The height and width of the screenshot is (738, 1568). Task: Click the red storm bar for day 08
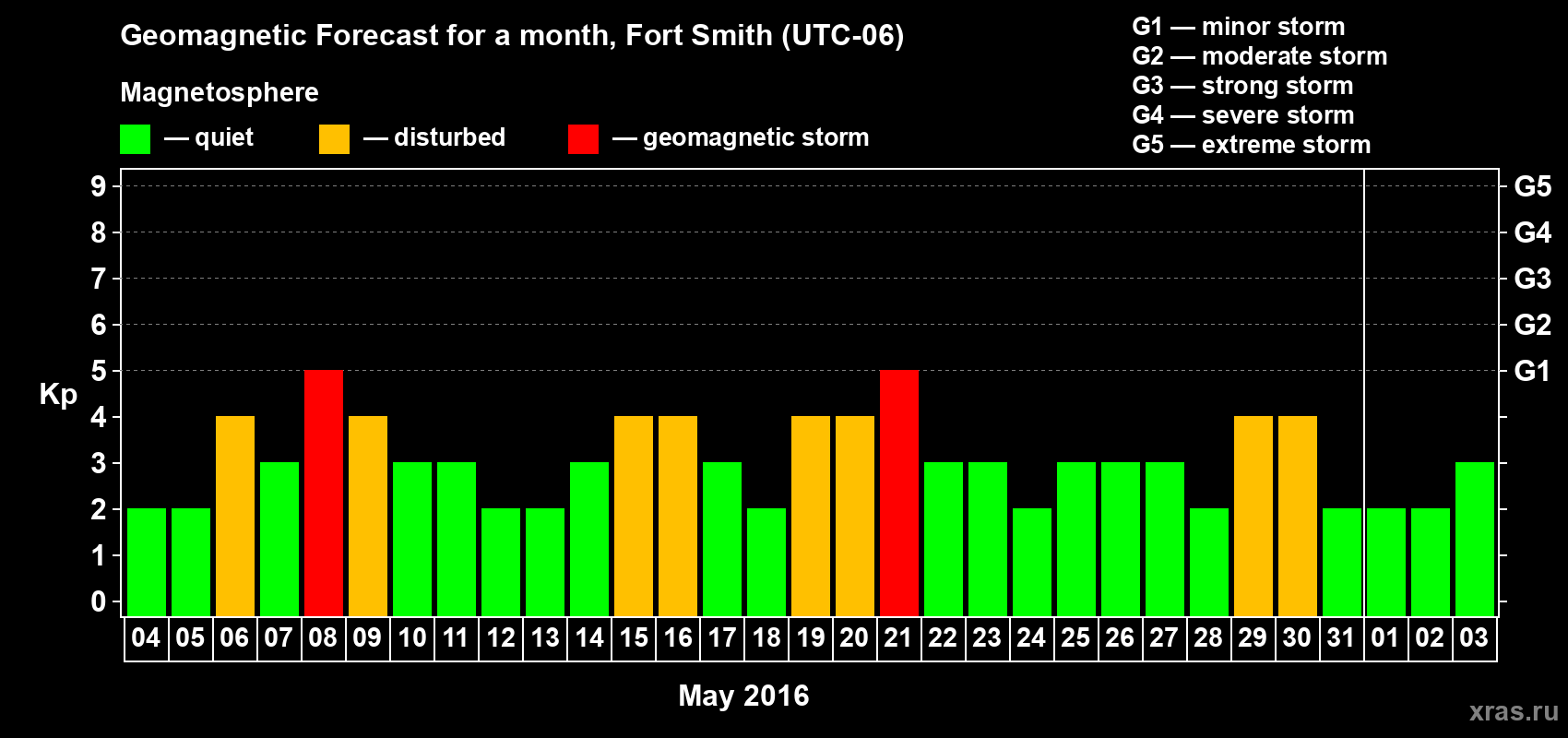pyautogui.click(x=324, y=493)
